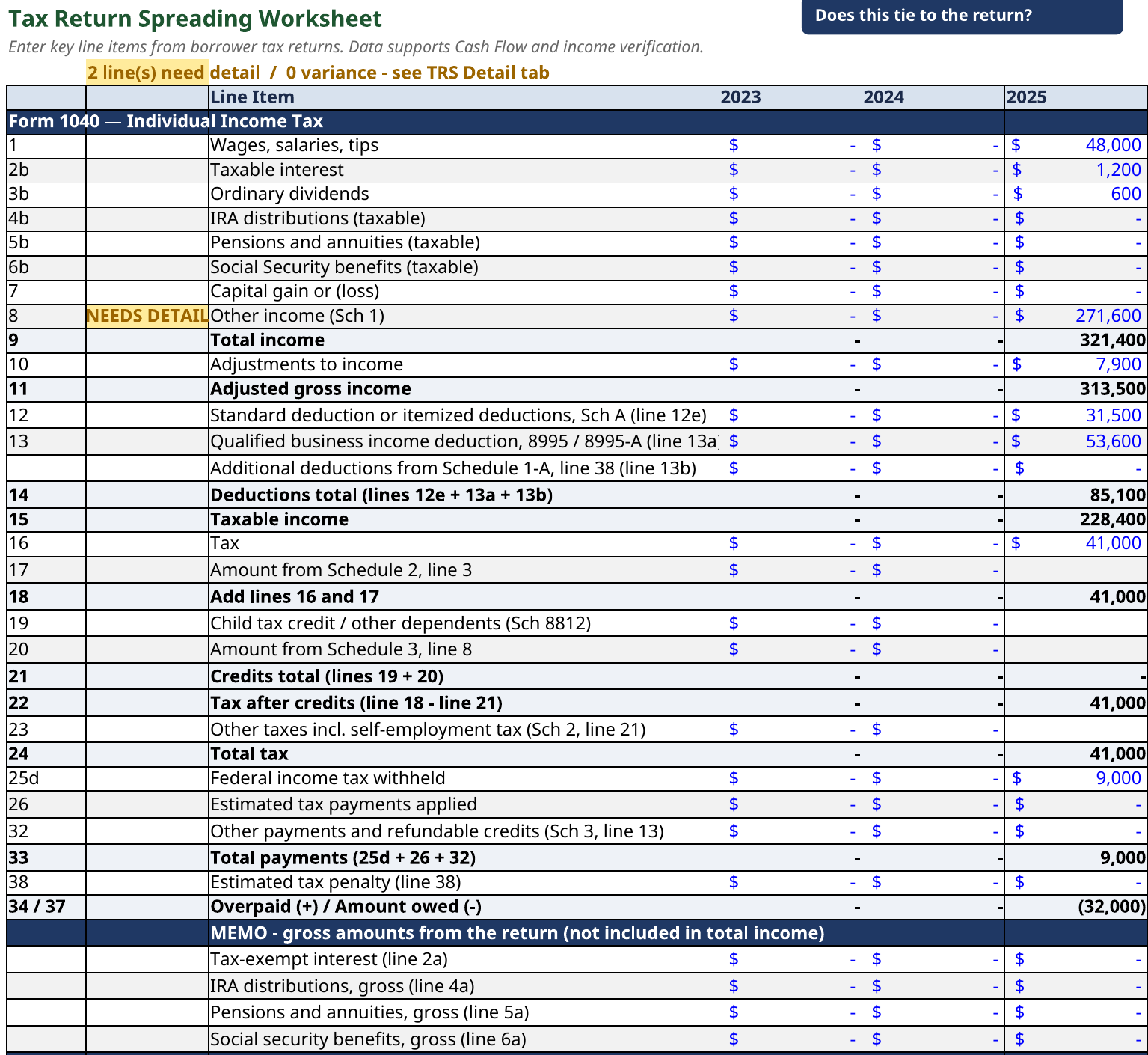
Task: Select 2025 Other income value 271,600
Action: click(x=1075, y=316)
